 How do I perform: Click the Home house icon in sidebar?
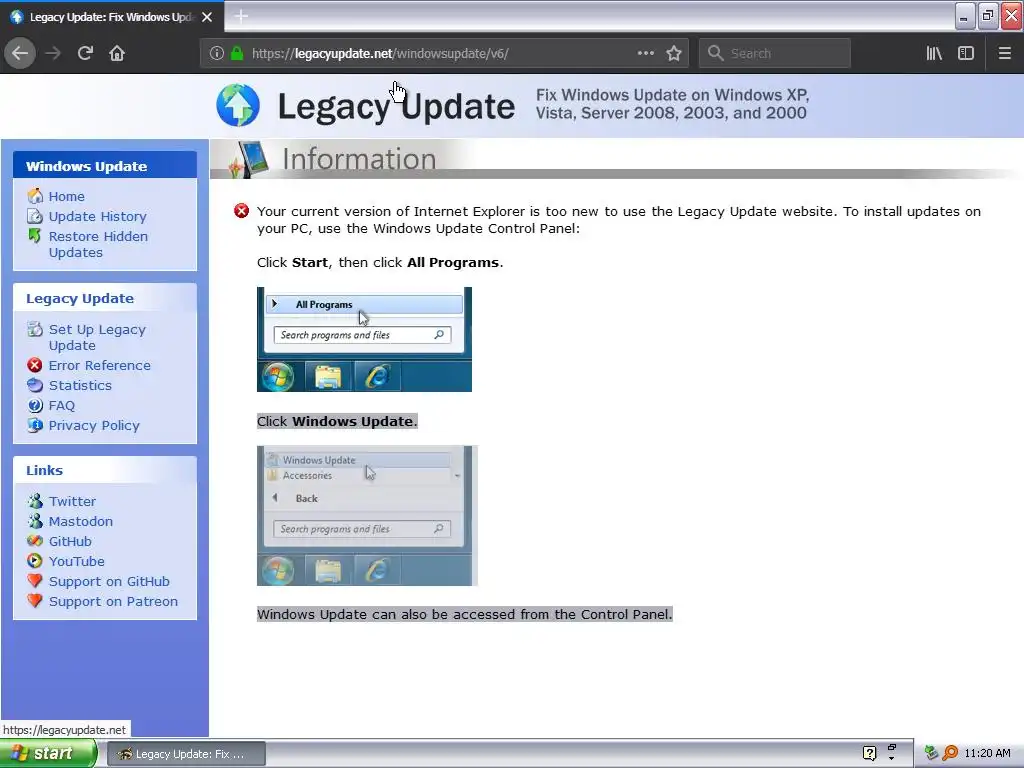(x=35, y=196)
